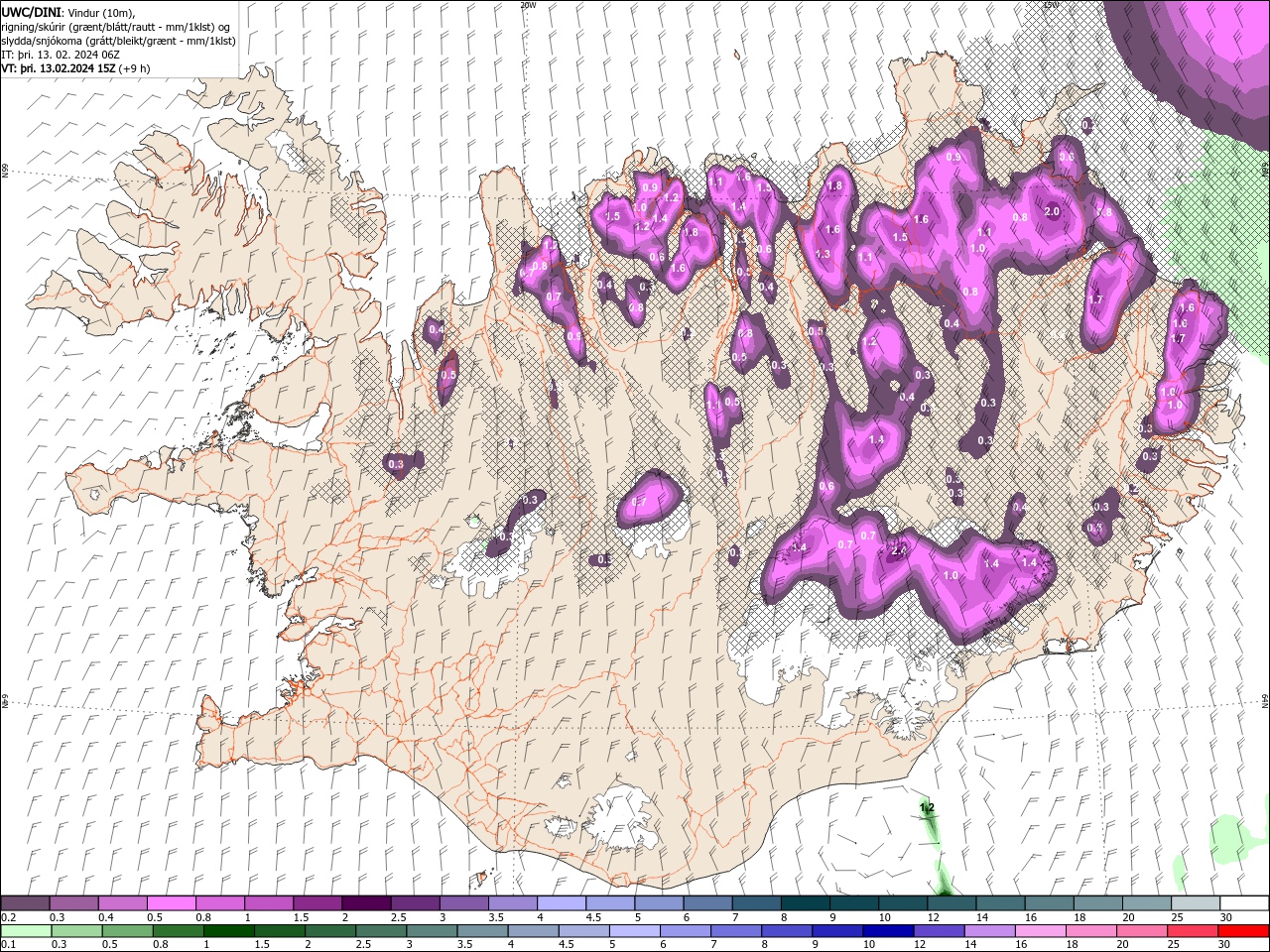Select the 'Vindur (10m)' header text

(x=99, y=12)
